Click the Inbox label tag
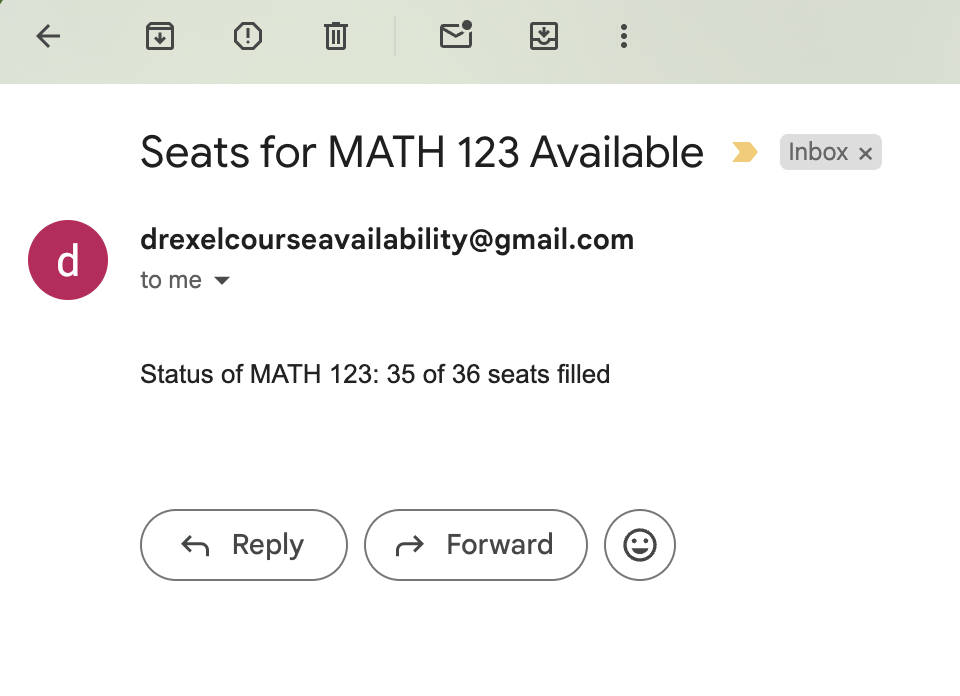The width and height of the screenshot is (960, 696). click(818, 153)
